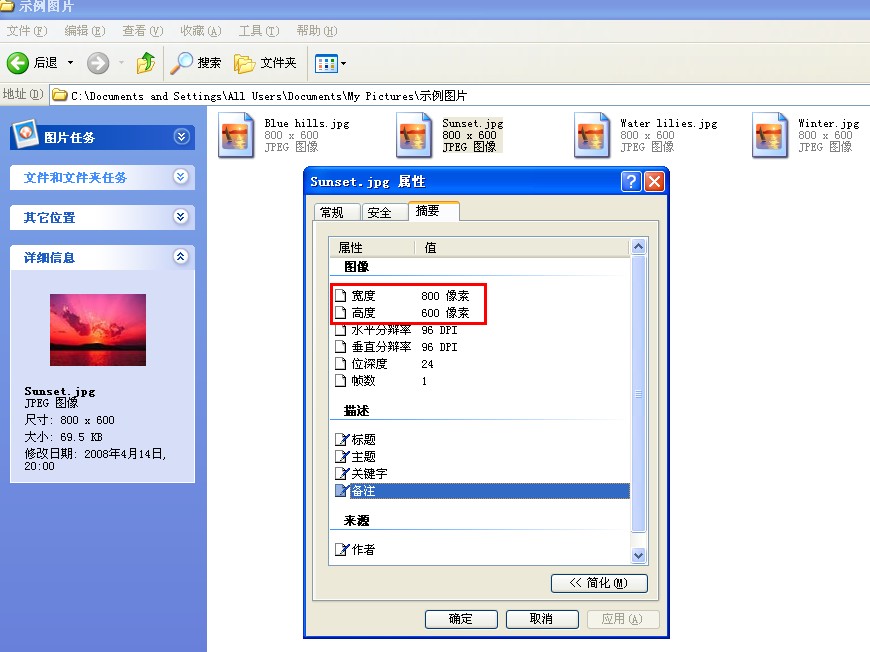Screen dimensions: 870x652
Task: Select the Water lilies.jpg file icon
Action: tap(592, 135)
